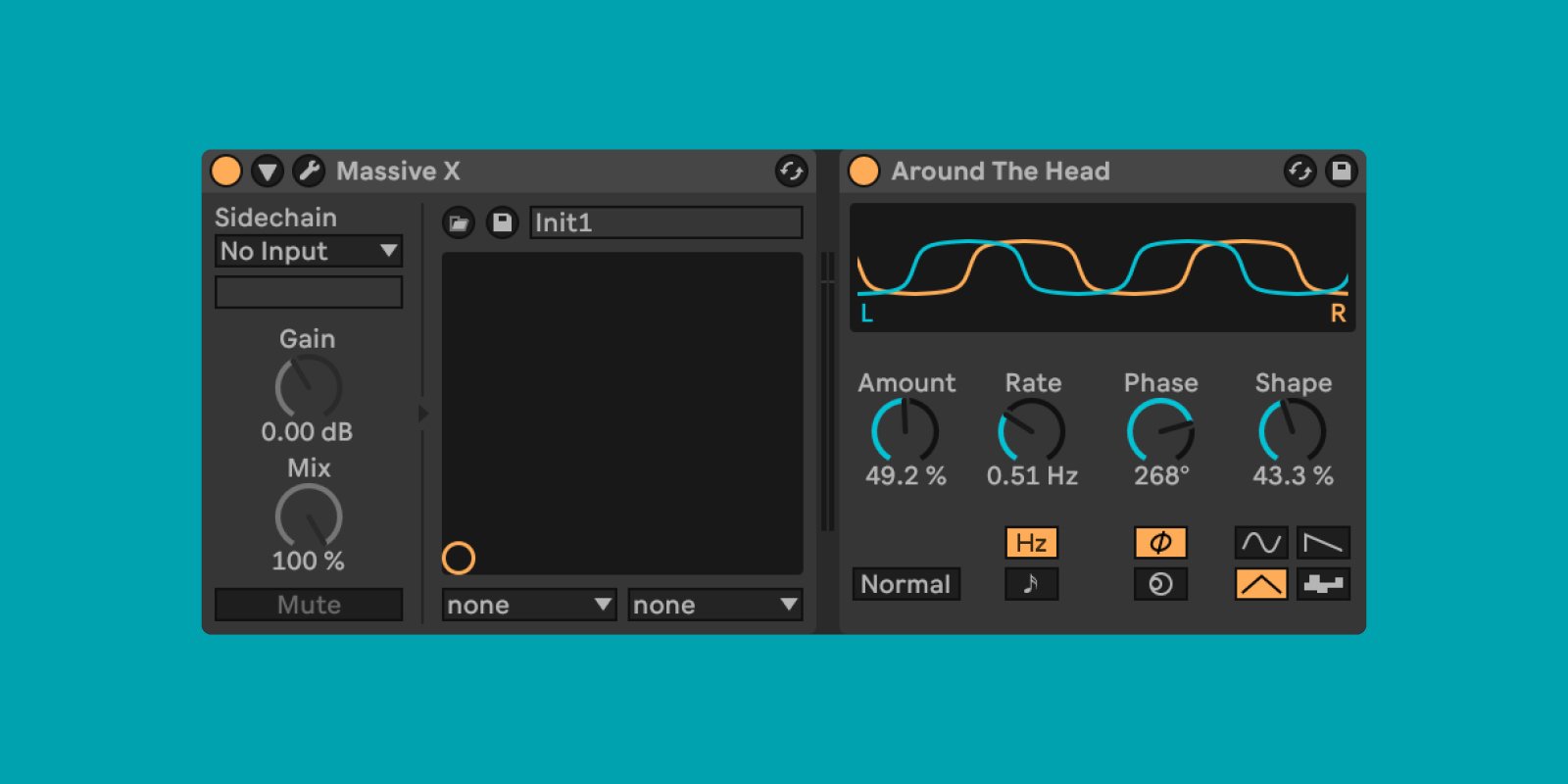This screenshot has height=784, width=1568.
Task: Save plug-in preset disk icon
Action: tap(502, 222)
